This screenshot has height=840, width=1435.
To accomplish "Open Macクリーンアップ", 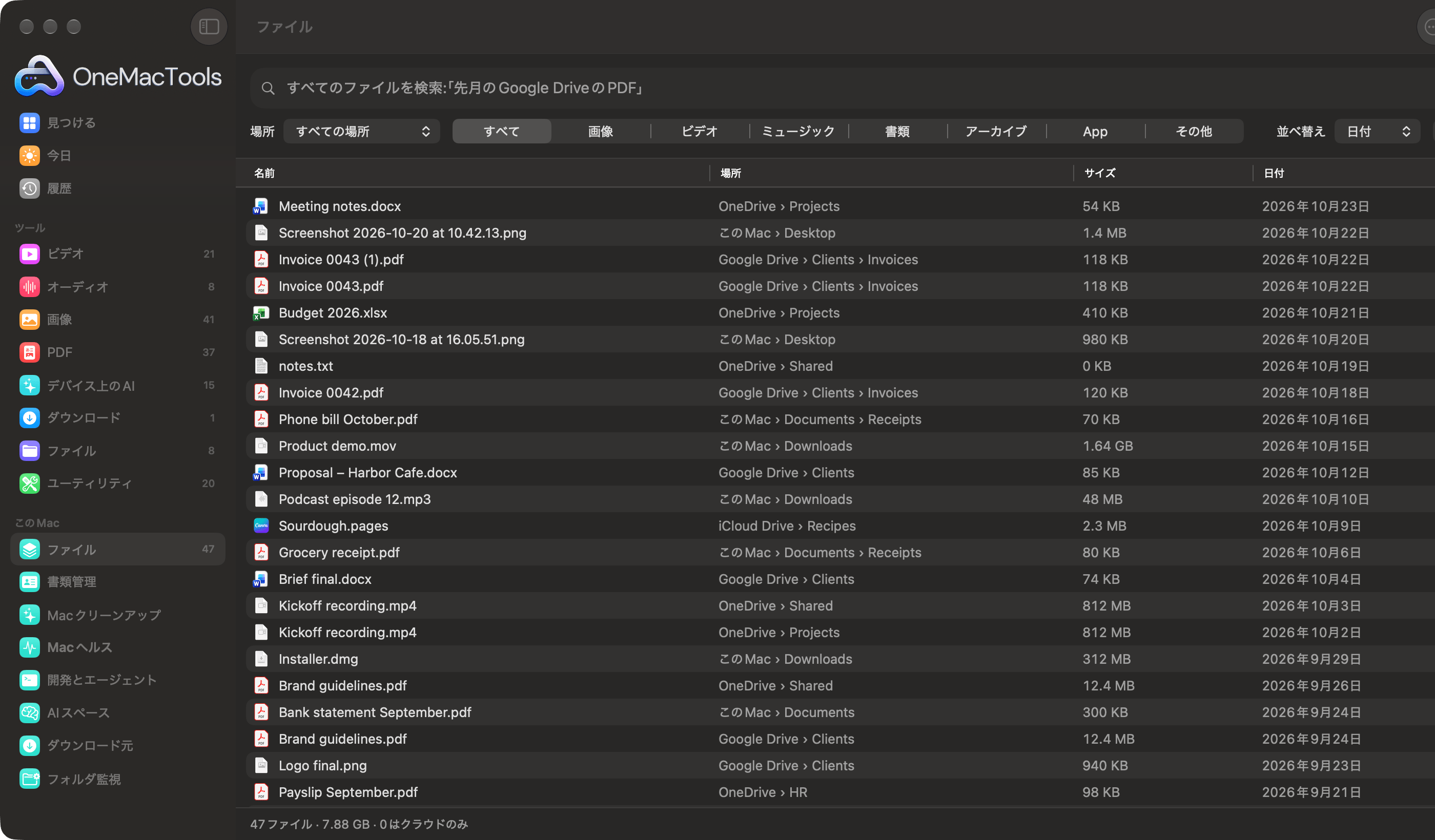I will pyautogui.click(x=118, y=615).
